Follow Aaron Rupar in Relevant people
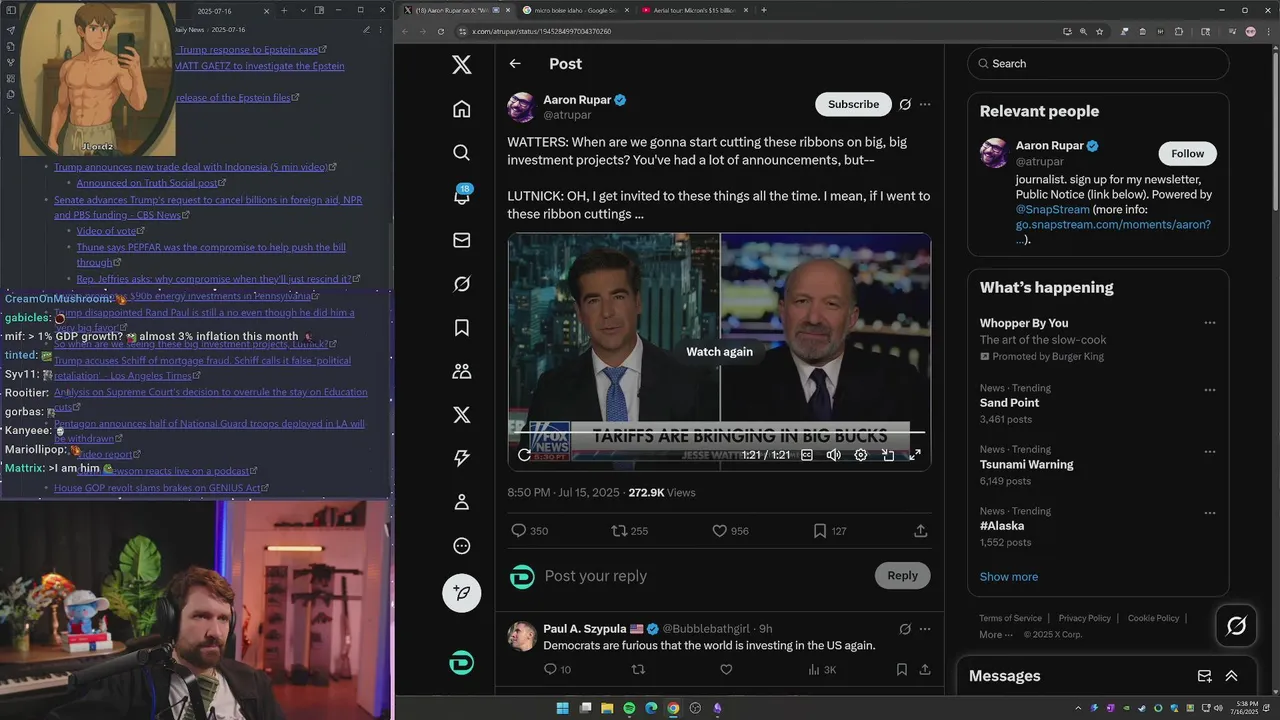Viewport: 1280px width, 720px height. [1187, 153]
